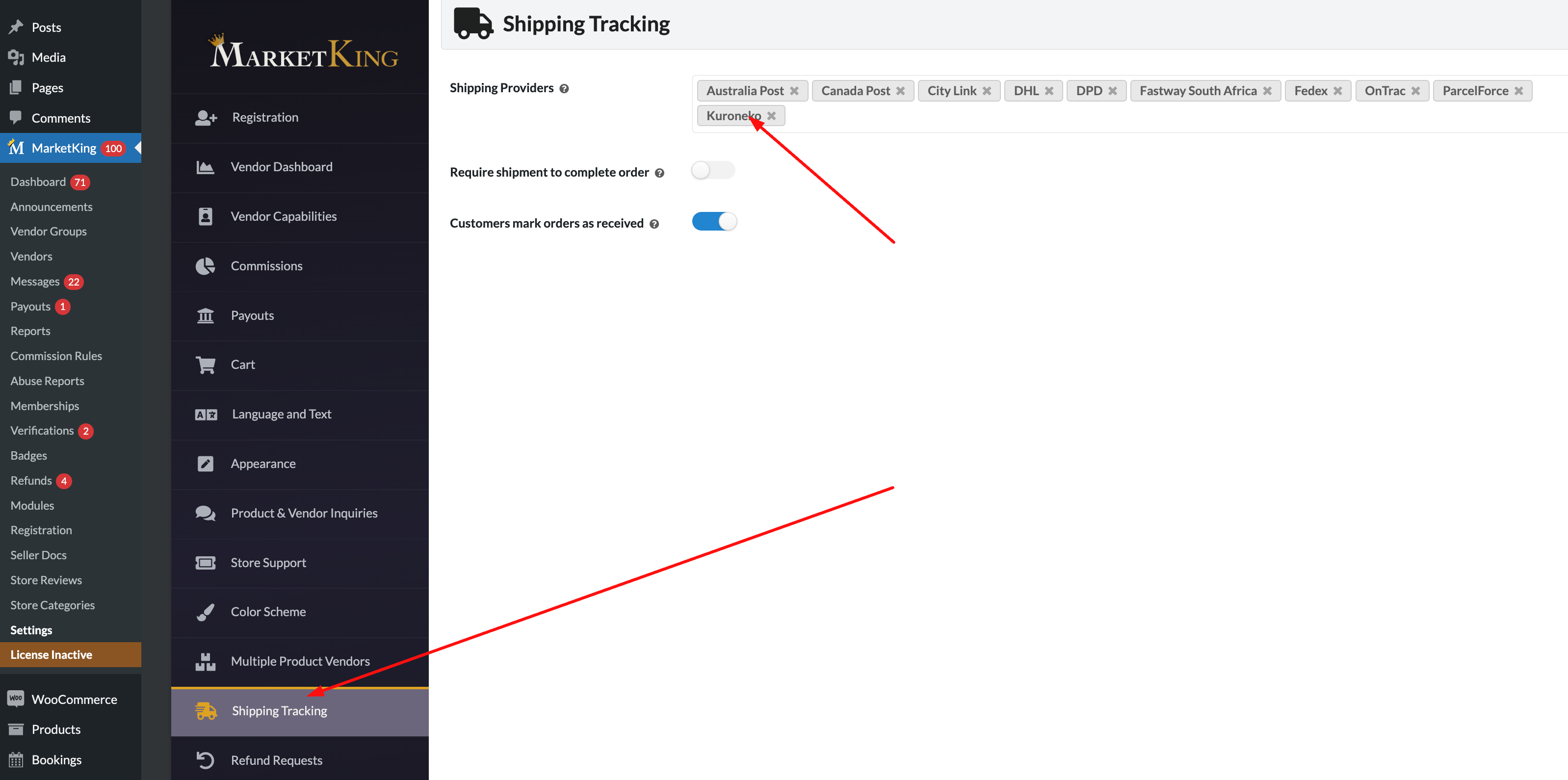Go to Vendors submenu
This screenshot has width=1568, height=780.
(32, 257)
